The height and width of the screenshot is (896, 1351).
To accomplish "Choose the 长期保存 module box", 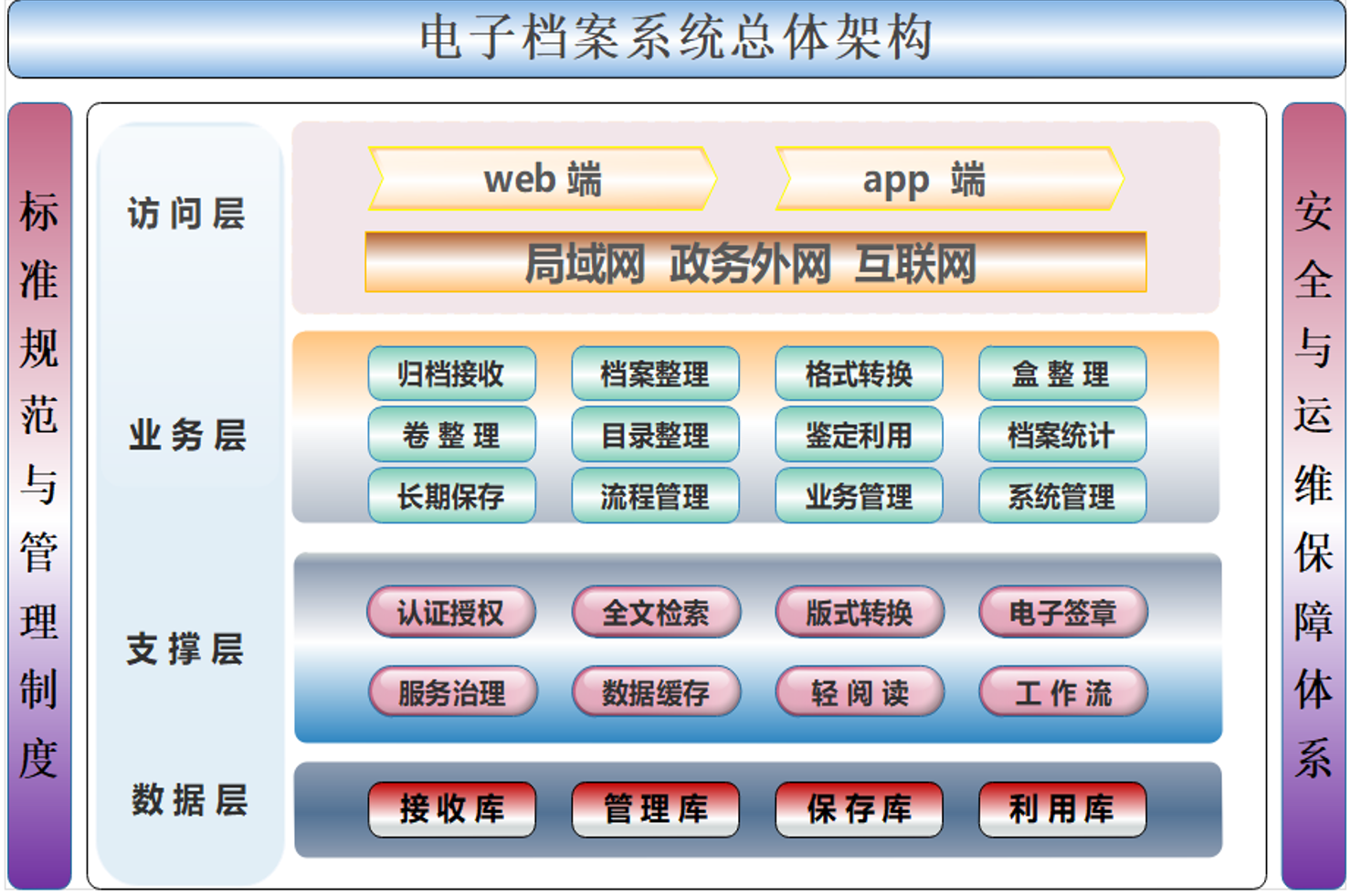I will [x=451, y=496].
